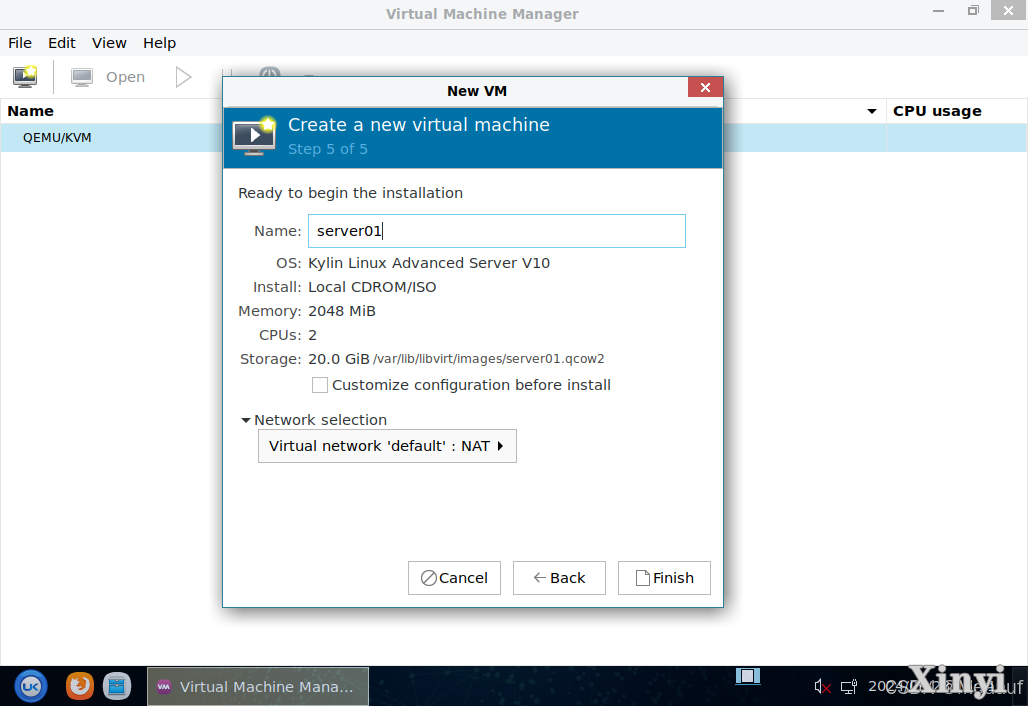Click the storage path /var/lib/libvirt/images/server01.qcow2
This screenshot has height=706, width=1028.
tap(488, 359)
